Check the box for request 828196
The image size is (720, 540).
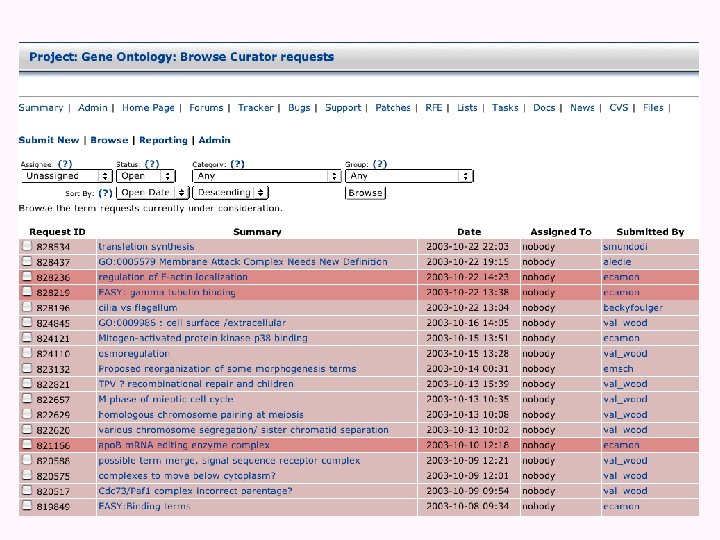27,307
